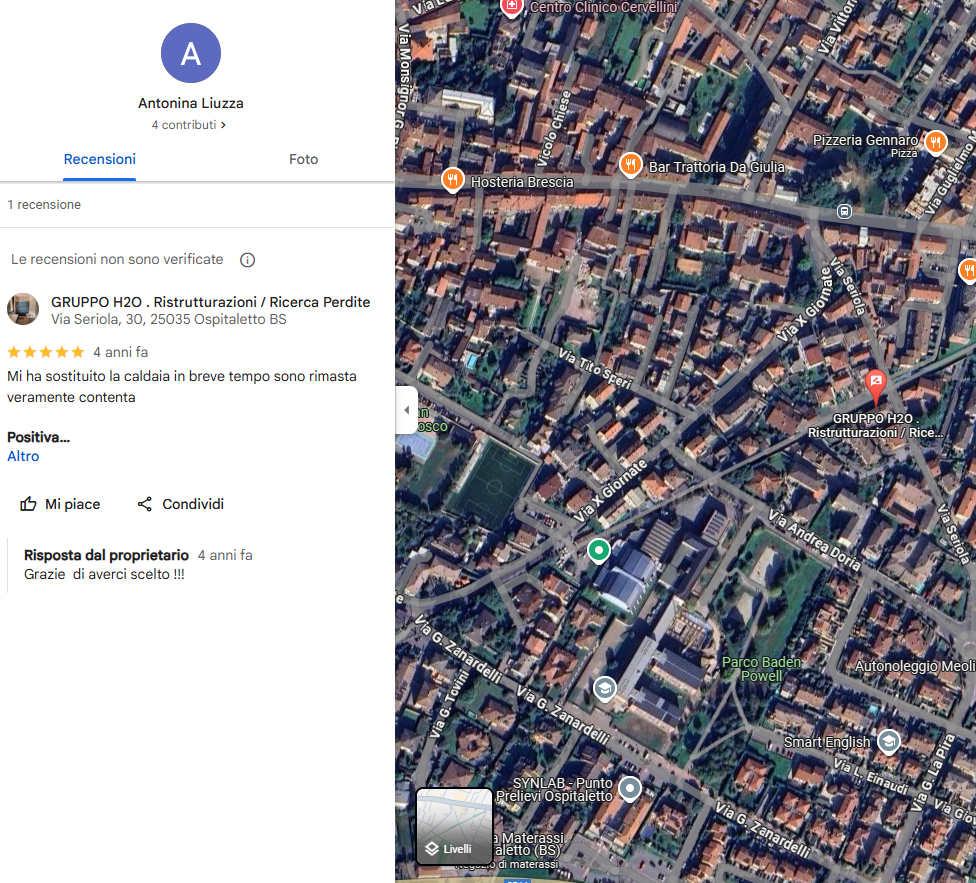Click 'Le recensioni non sono verificate' text
The width and height of the screenshot is (976, 883).
pyautogui.click(x=117, y=259)
